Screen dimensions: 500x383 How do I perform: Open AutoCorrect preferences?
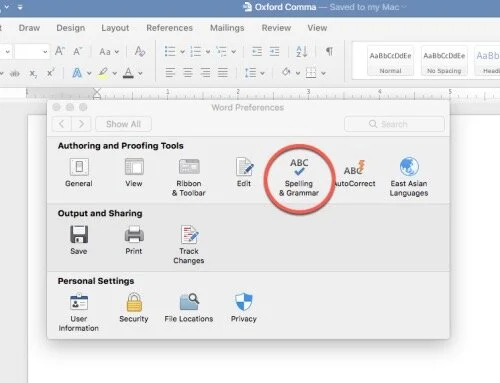pyautogui.click(x=354, y=173)
